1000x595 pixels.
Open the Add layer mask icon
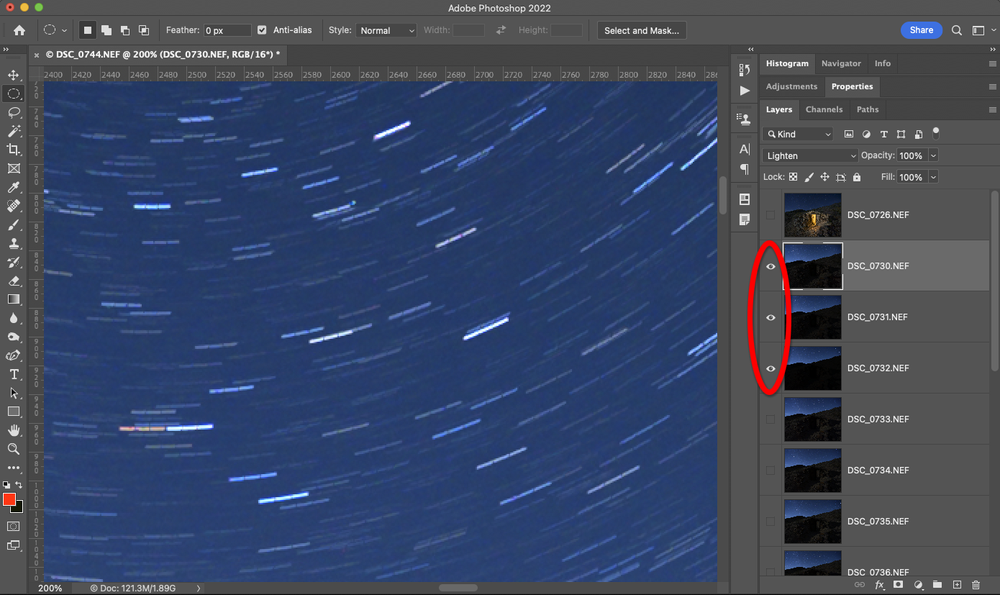pyautogui.click(x=897, y=587)
